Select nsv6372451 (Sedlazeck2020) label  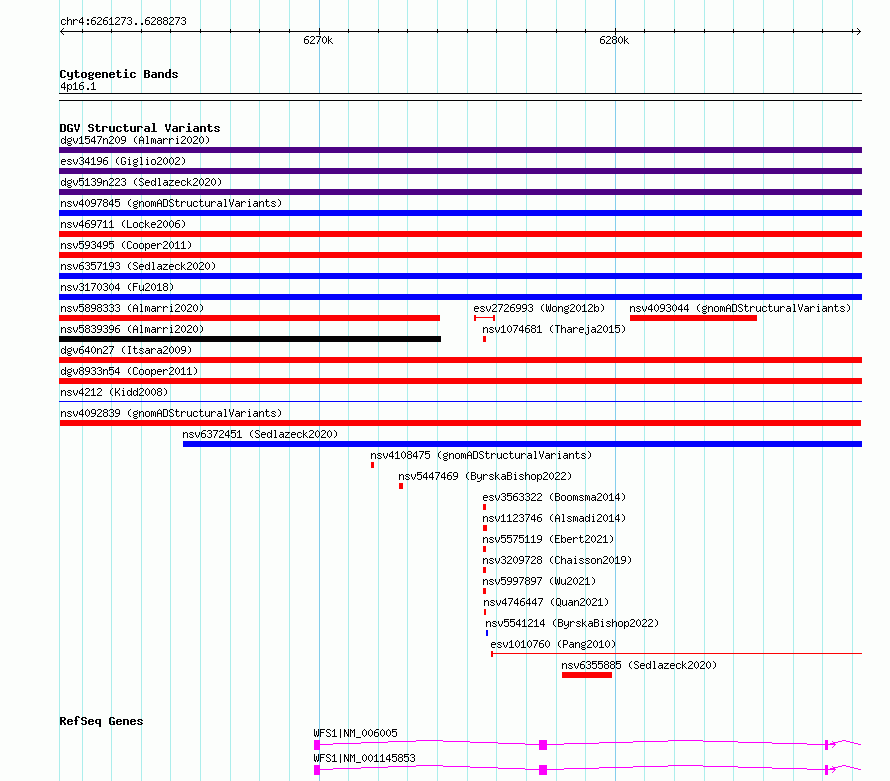[260, 434]
